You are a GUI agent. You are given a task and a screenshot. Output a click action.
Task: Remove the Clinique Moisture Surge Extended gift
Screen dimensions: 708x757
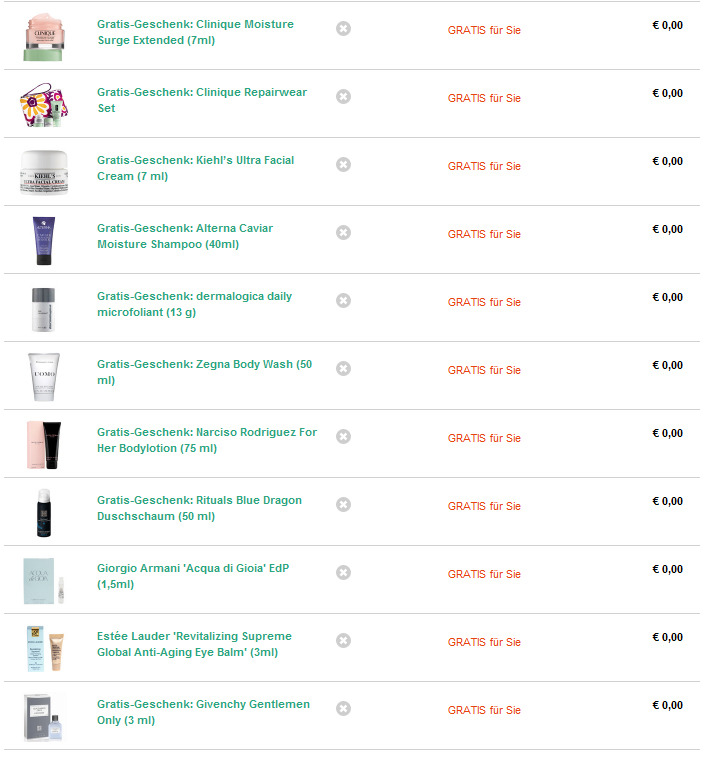343,29
